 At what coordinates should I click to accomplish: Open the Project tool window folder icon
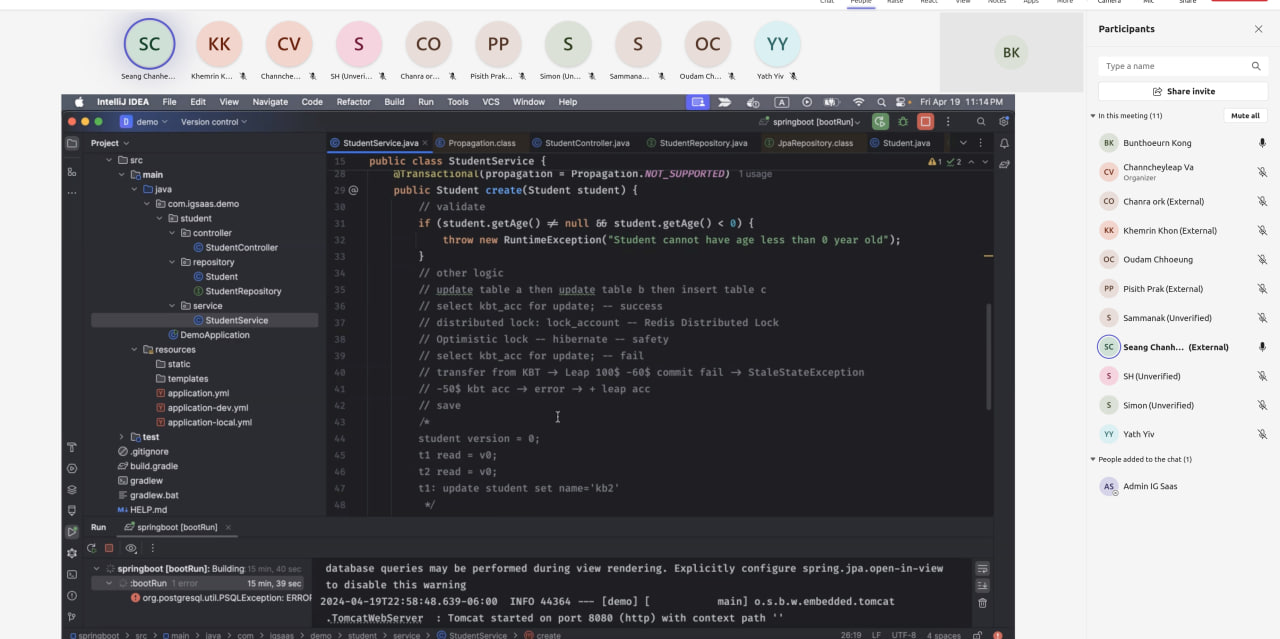[x=72, y=143]
